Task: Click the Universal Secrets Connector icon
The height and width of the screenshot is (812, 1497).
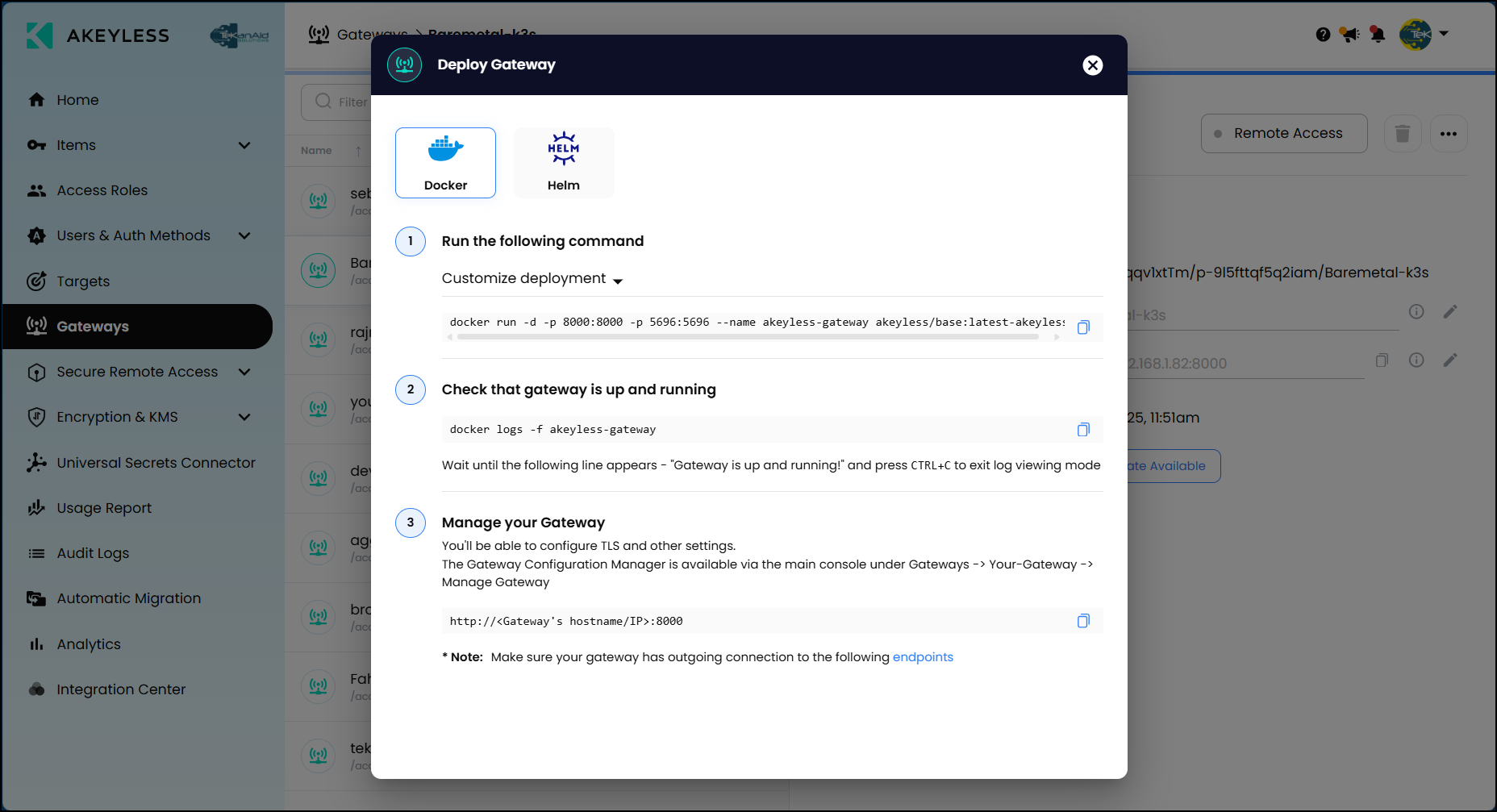Action: (x=36, y=462)
